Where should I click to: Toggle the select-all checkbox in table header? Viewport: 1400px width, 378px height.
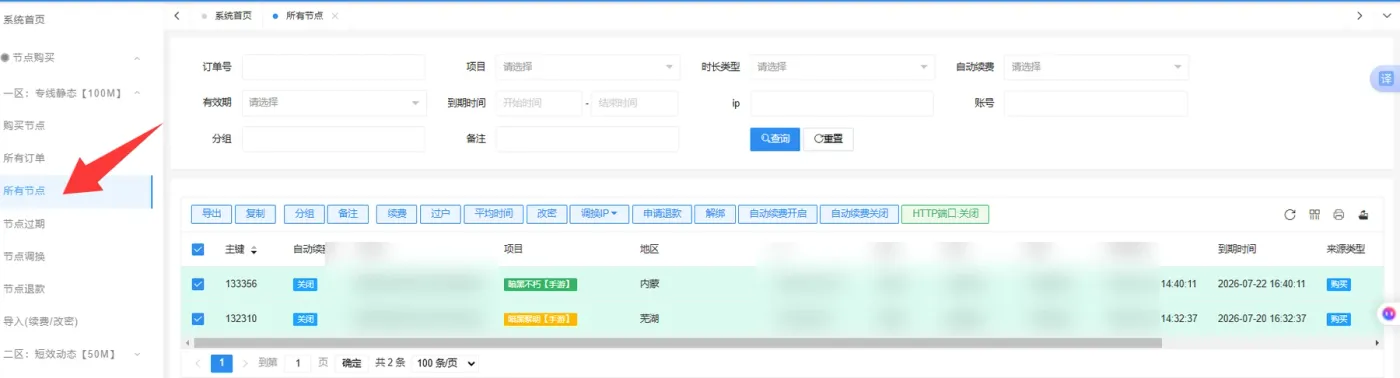[198, 249]
